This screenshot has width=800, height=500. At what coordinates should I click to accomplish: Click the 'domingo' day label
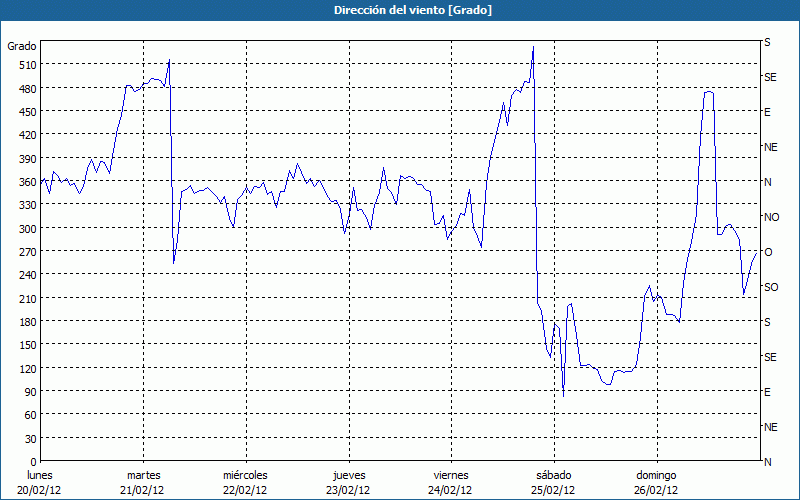[656, 475]
